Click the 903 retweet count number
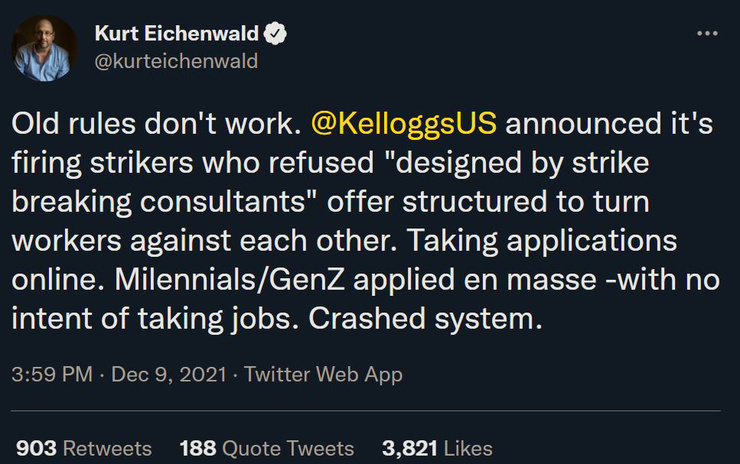Viewport: 740px width, 464px height. (36, 448)
